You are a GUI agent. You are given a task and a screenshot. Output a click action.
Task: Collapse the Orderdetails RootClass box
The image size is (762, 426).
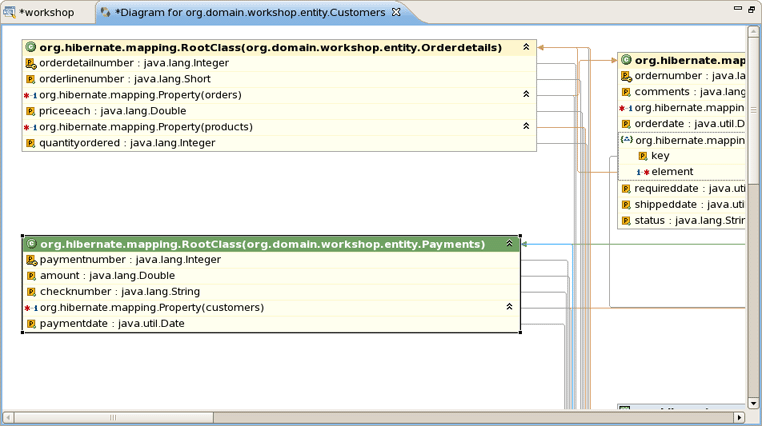[x=526, y=47]
